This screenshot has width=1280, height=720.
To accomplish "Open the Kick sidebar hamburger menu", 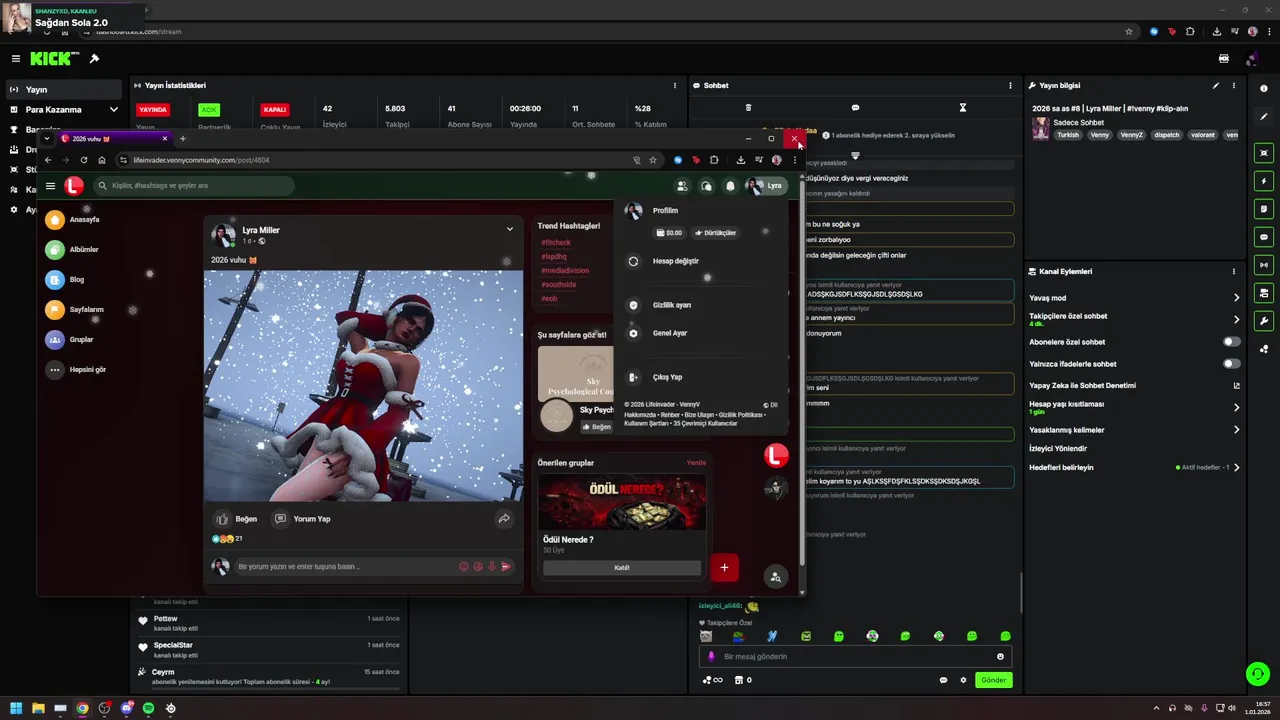I will [x=16, y=59].
